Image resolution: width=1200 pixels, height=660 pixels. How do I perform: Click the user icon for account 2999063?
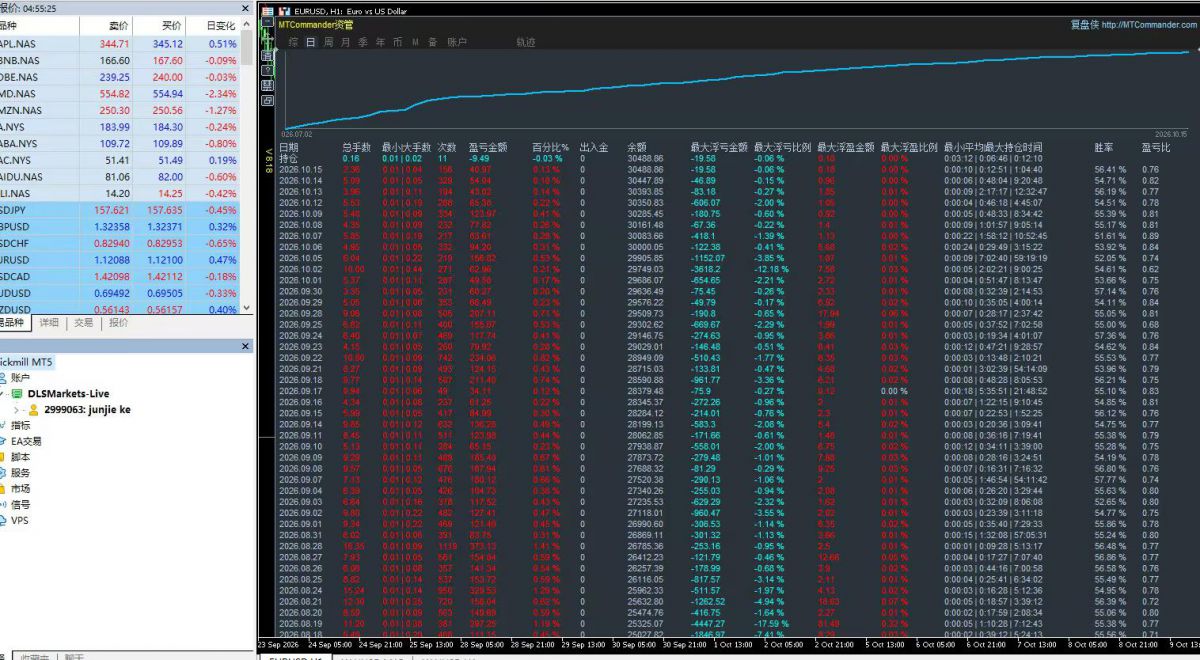tap(34, 409)
